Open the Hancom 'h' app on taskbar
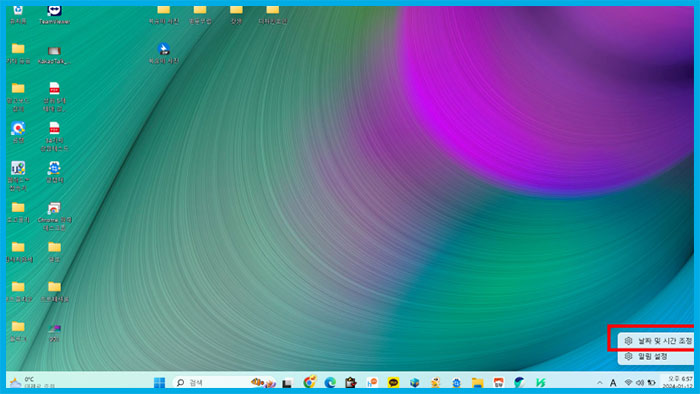Image resolution: width=700 pixels, height=394 pixels. (x=372, y=382)
